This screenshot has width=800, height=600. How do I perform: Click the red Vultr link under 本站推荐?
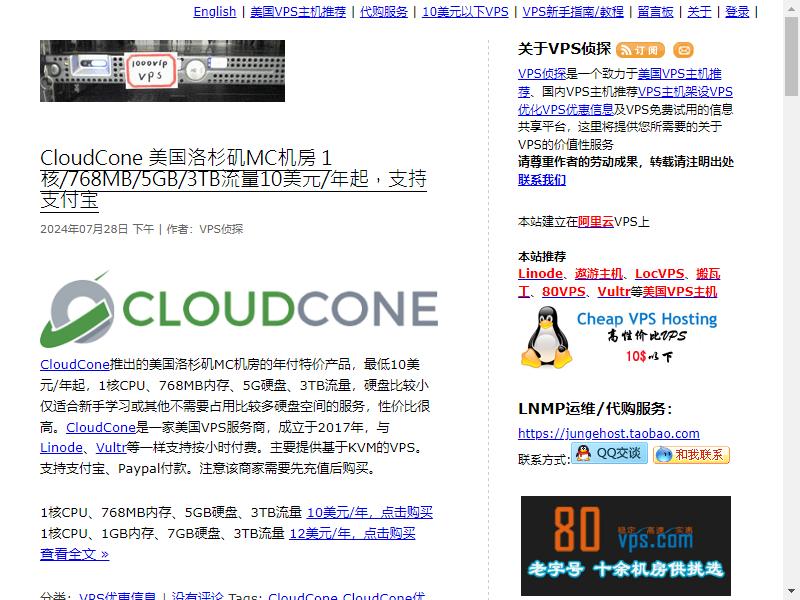tap(614, 291)
